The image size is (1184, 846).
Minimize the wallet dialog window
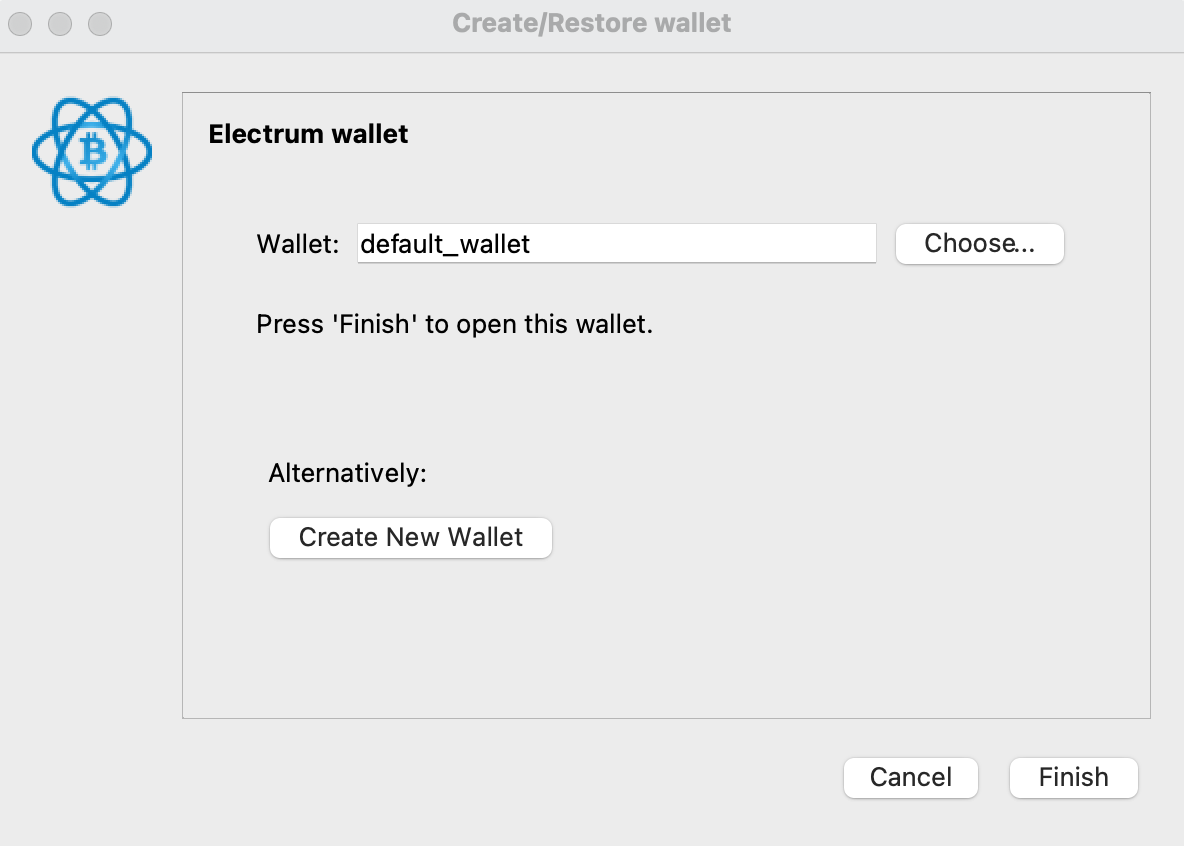click(x=60, y=23)
